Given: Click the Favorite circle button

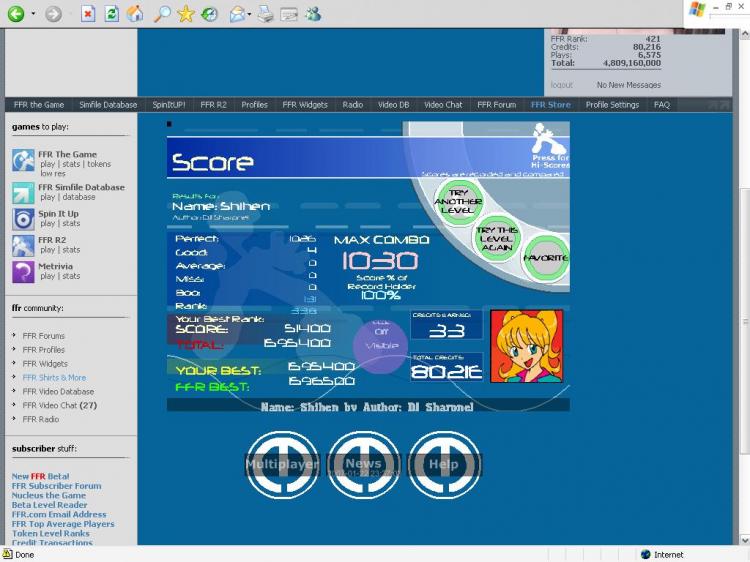Looking at the screenshot, I should tap(546, 258).
